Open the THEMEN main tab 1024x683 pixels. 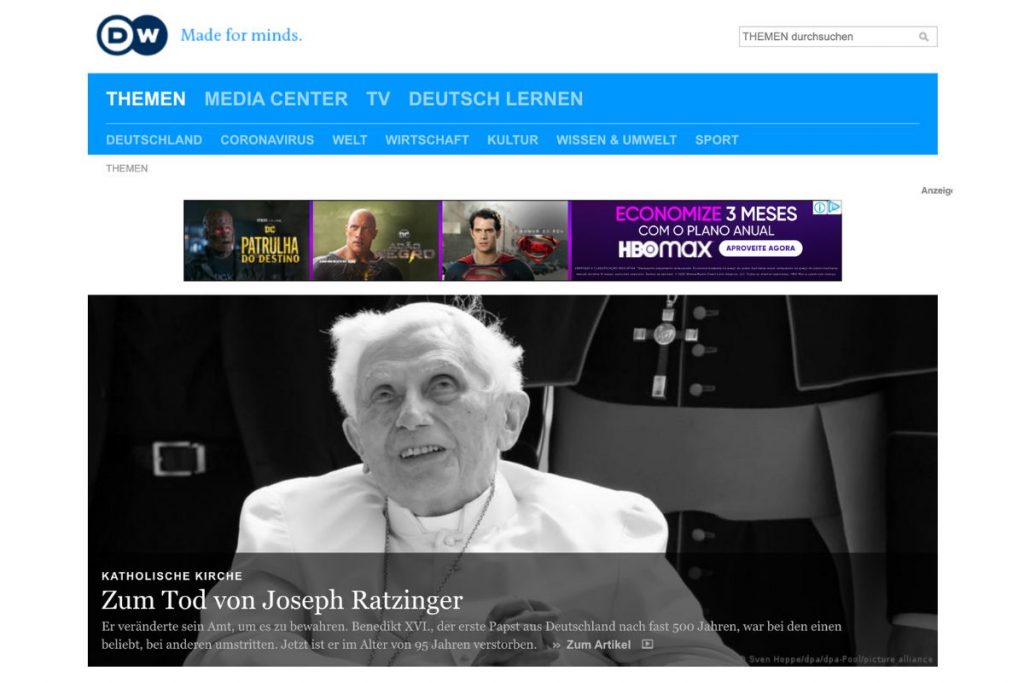[x=146, y=99]
